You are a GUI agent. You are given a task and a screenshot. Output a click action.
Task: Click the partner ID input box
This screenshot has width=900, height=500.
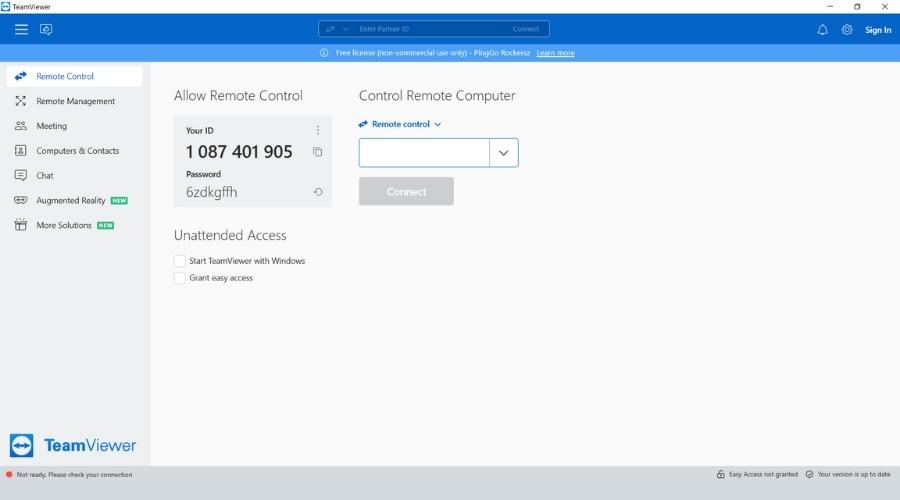point(424,153)
